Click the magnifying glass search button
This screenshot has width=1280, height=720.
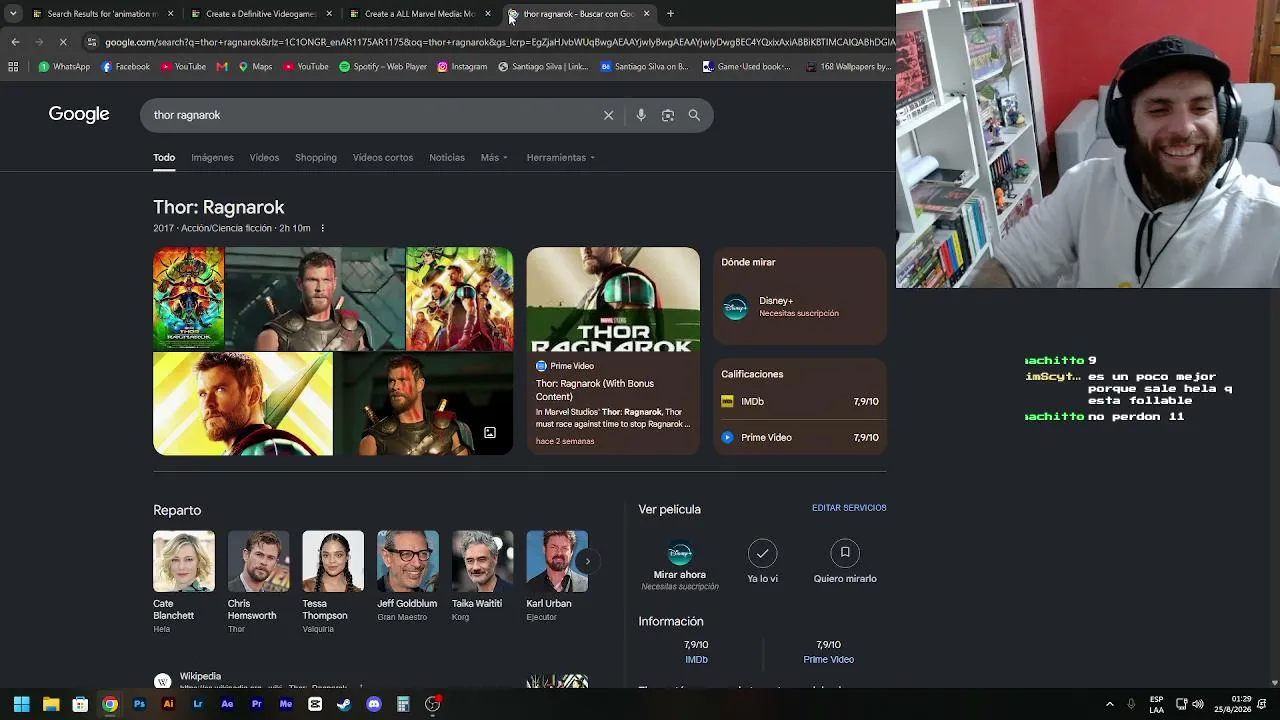pos(694,115)
